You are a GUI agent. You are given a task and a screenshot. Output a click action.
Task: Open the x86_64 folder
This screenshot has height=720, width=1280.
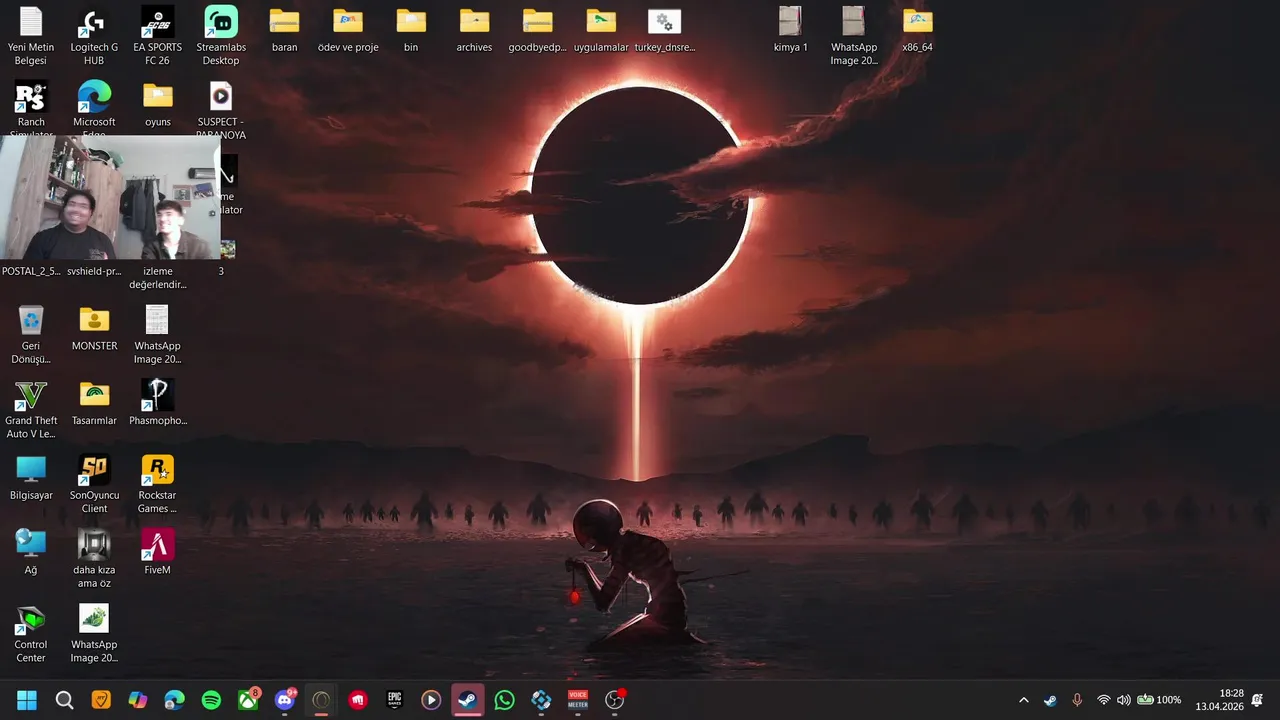click(x=917, y=30)
